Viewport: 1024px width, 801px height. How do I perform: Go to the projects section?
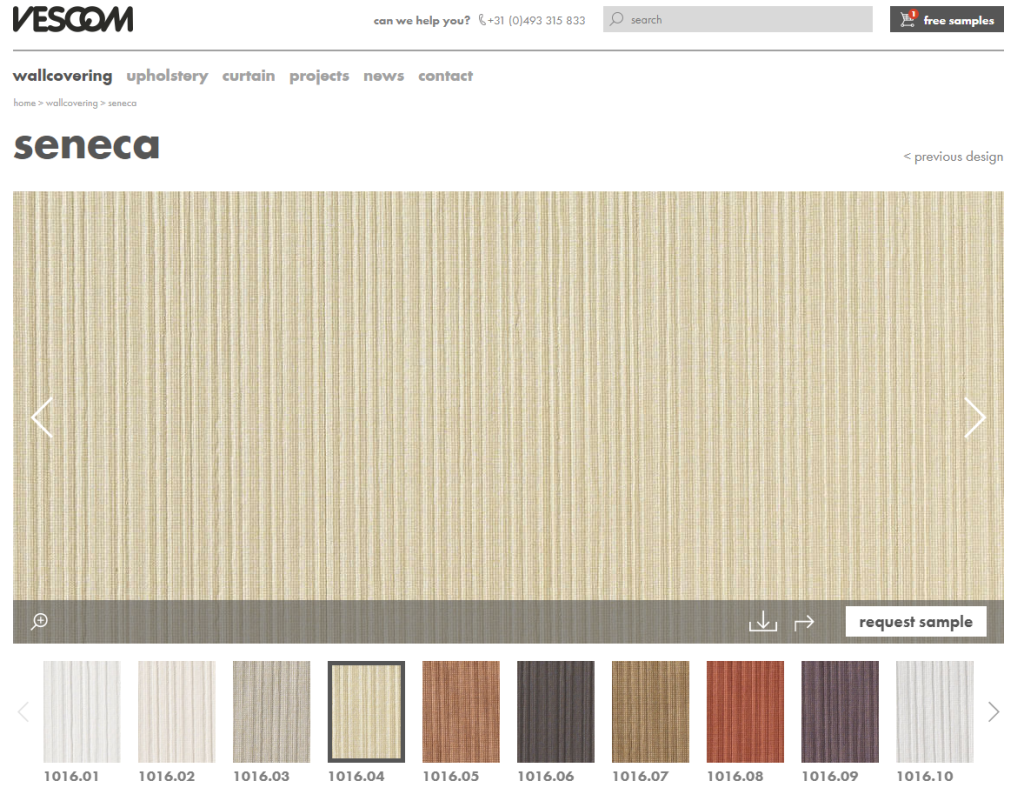tap(319, 76)
